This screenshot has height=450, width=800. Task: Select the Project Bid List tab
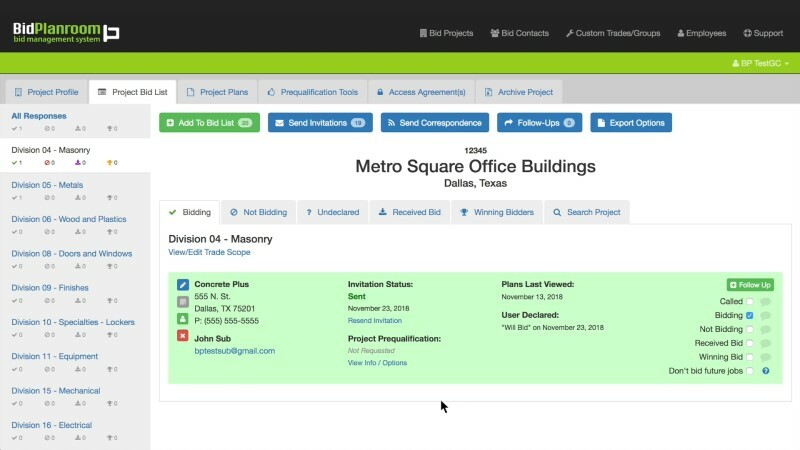coord(132,92)
